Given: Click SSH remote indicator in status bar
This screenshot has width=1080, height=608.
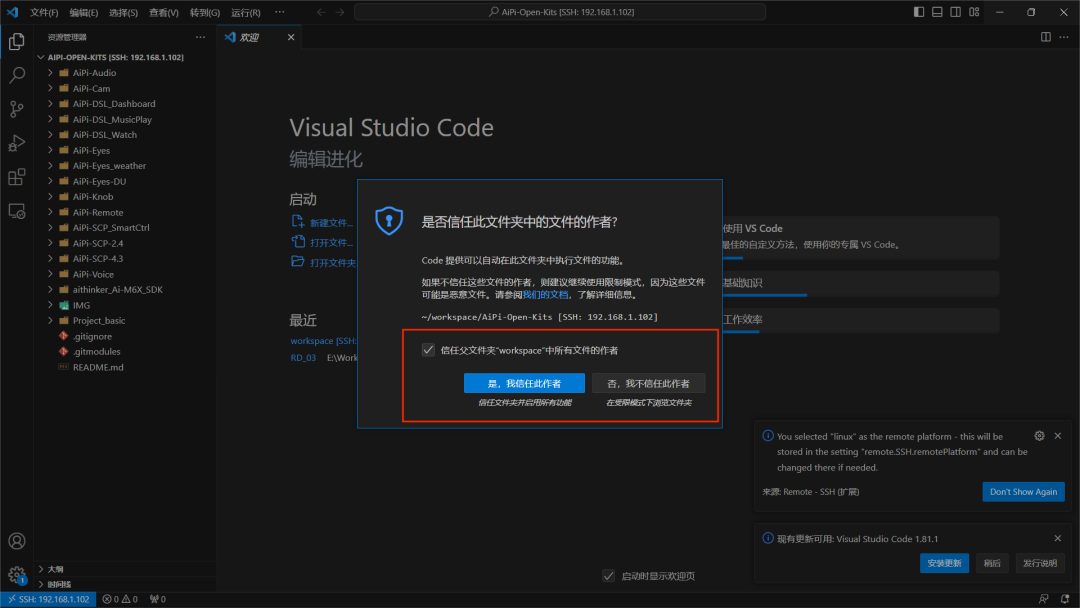Looking at the screenshot, I should [48, 599].
